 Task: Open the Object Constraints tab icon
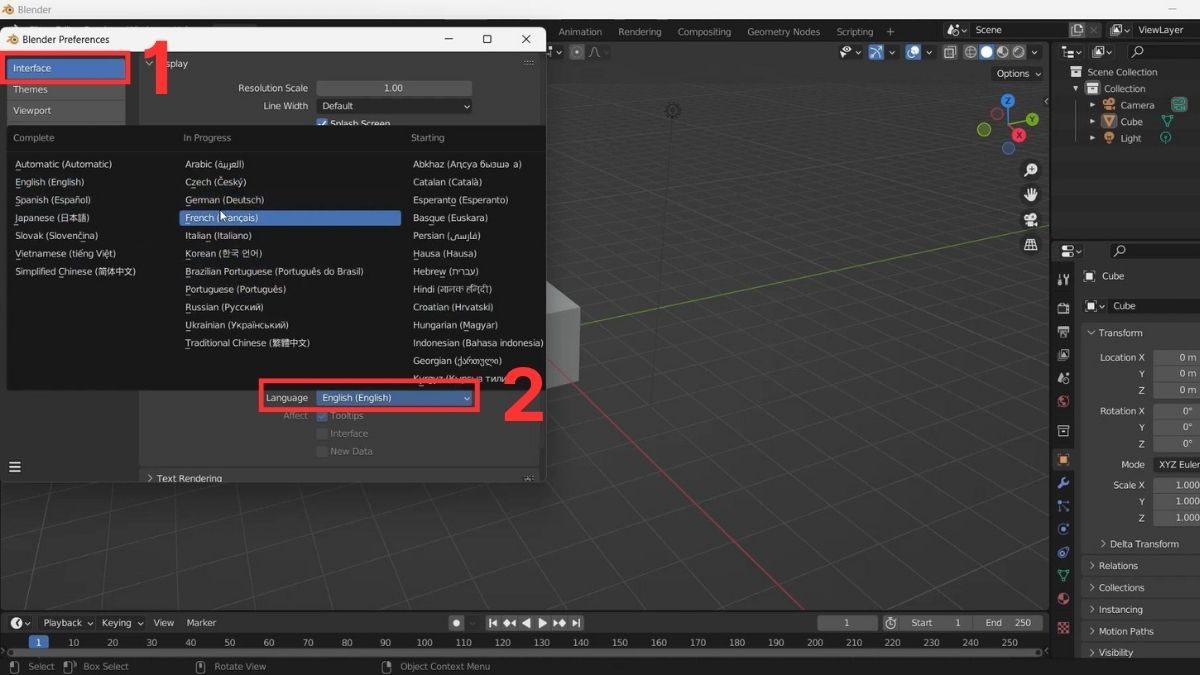(x=1063, y=552)
